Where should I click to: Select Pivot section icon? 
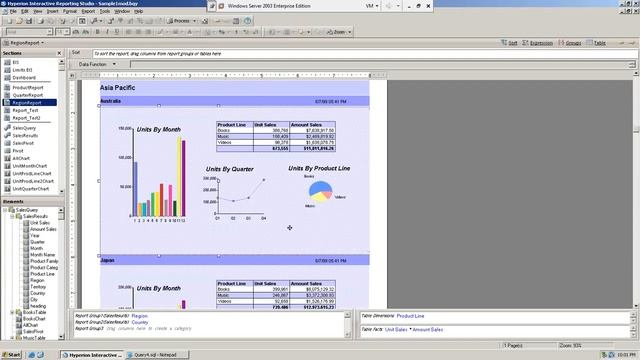[7, 151]
